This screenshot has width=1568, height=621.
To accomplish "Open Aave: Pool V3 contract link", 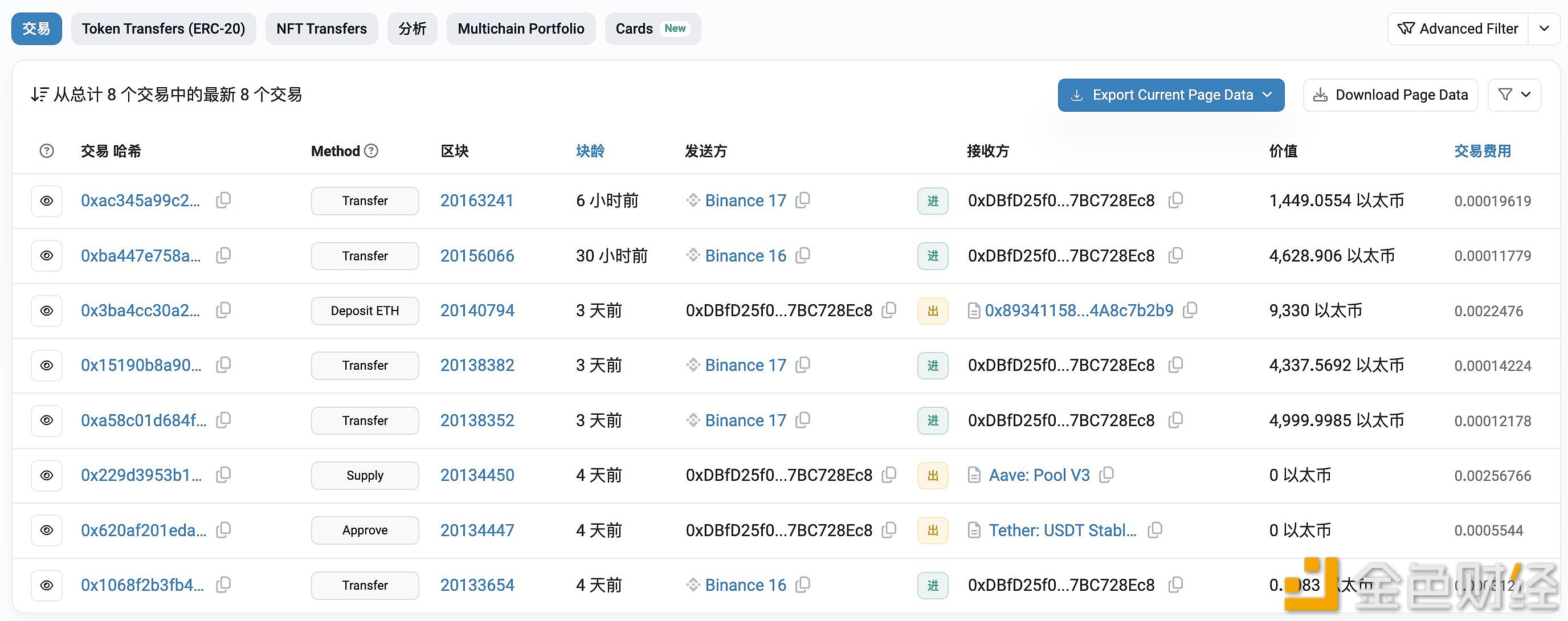I will point(1039,476).
